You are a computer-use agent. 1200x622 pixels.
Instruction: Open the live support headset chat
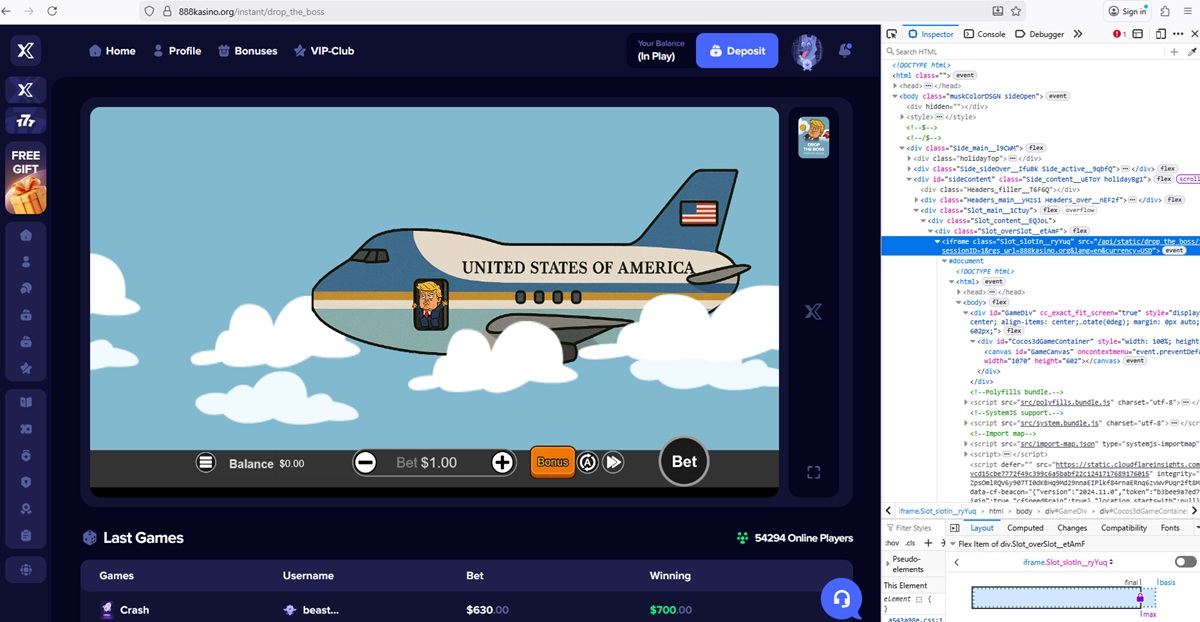click(x=841, y=598)
